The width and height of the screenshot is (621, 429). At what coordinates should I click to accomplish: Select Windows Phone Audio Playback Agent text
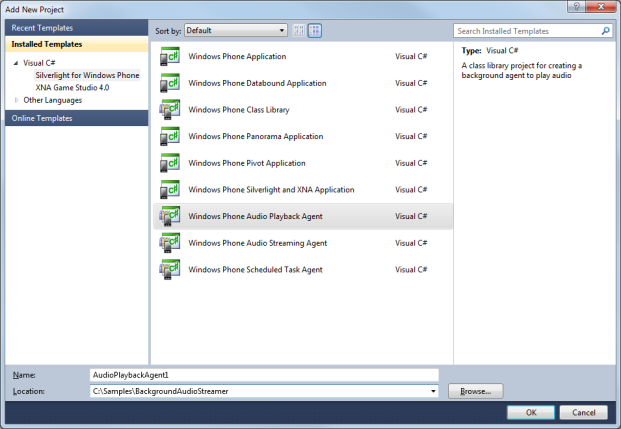pos(255,216)
